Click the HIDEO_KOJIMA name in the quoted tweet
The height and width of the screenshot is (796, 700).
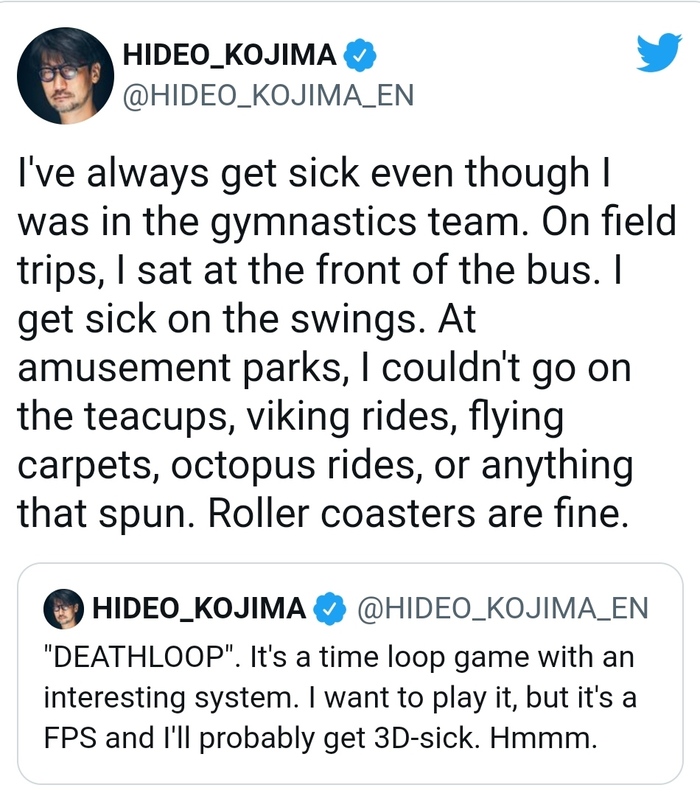(199, 608)
